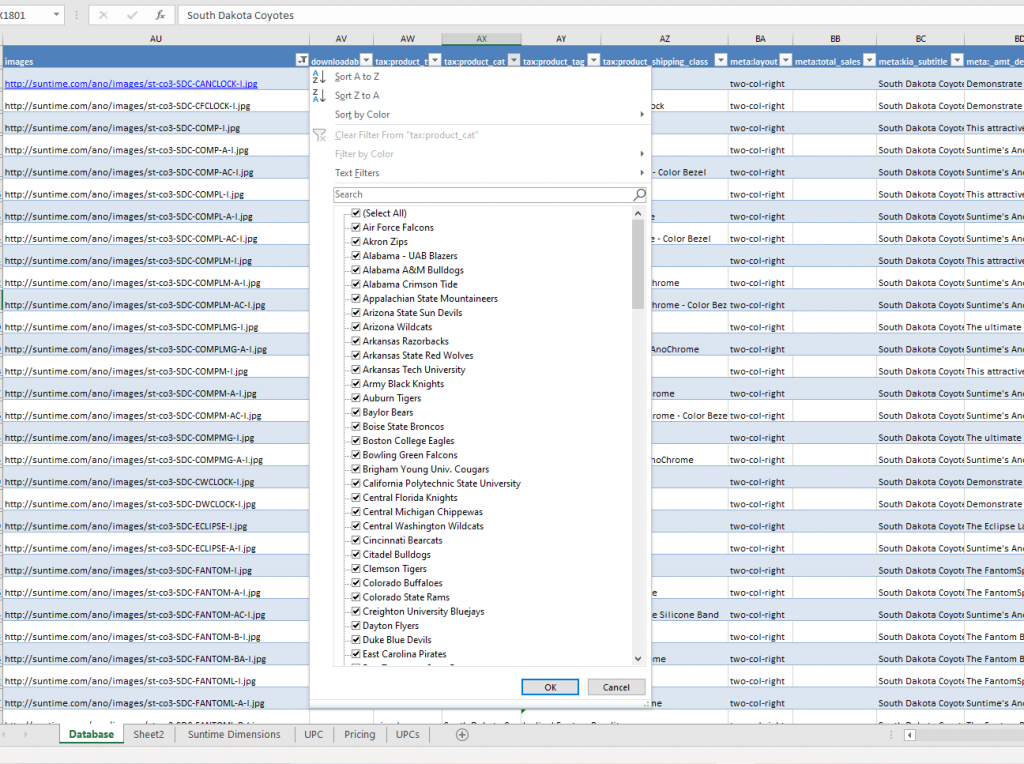This screenshot has width=1024, height=764.
Task: Uncheck Arizona Wildcats in the filter list
Action: [355, 326]
